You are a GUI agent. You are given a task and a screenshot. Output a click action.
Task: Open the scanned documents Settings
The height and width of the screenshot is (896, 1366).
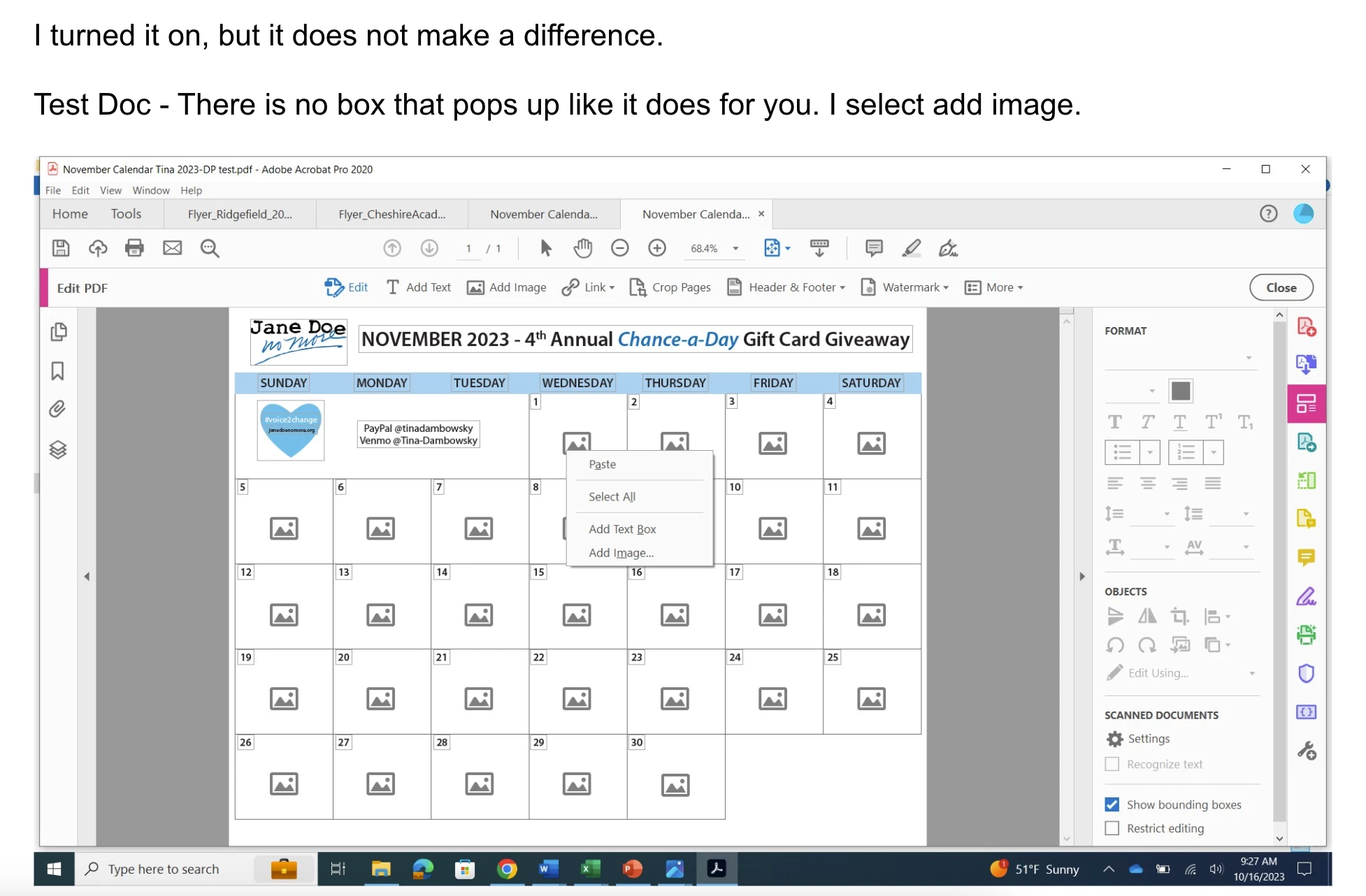click(x=1148, y=739)
